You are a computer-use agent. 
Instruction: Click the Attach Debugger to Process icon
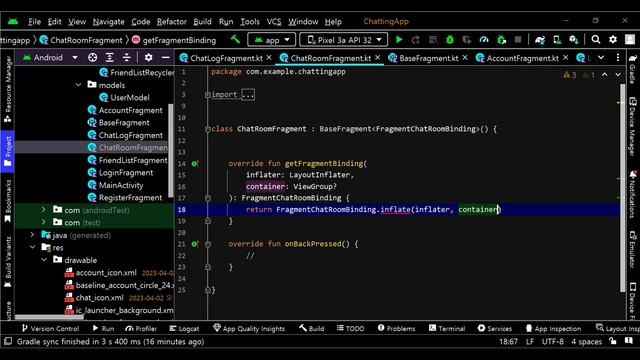tap(501, 40)
